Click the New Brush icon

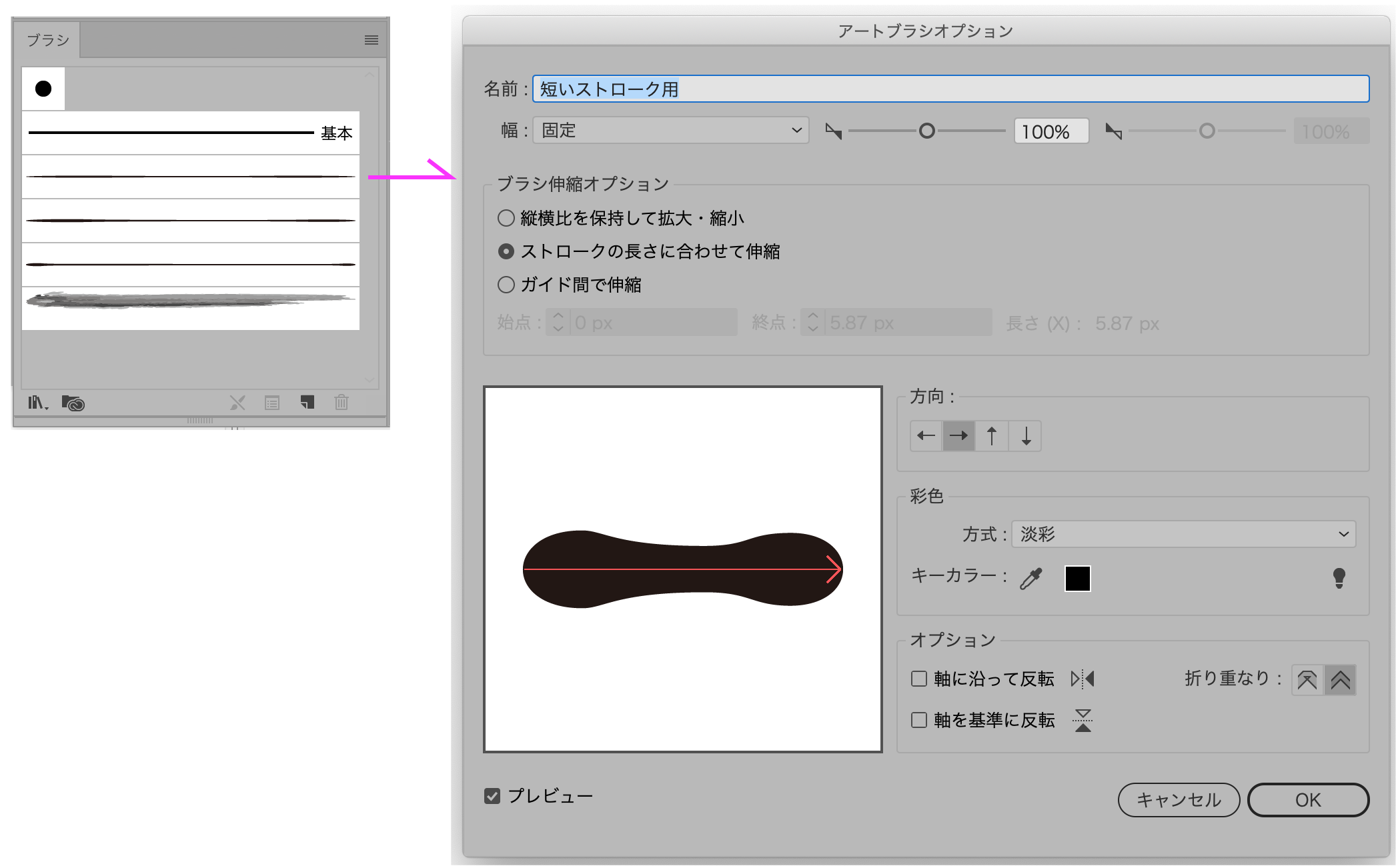(307, 402)
